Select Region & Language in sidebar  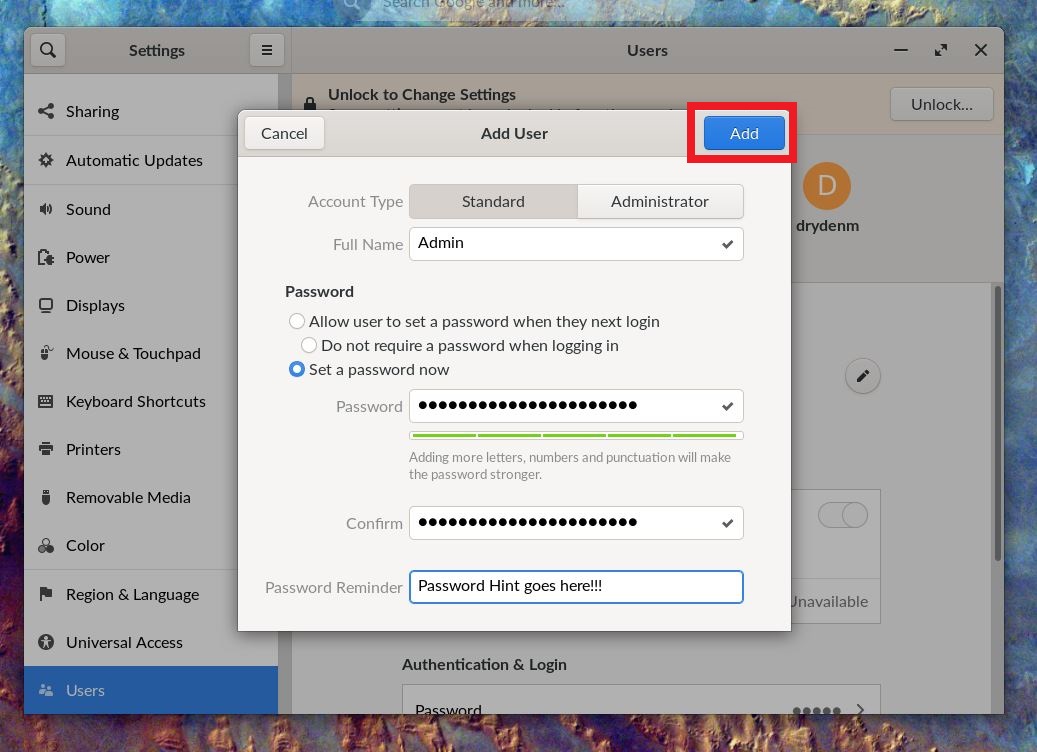point(151,594)
